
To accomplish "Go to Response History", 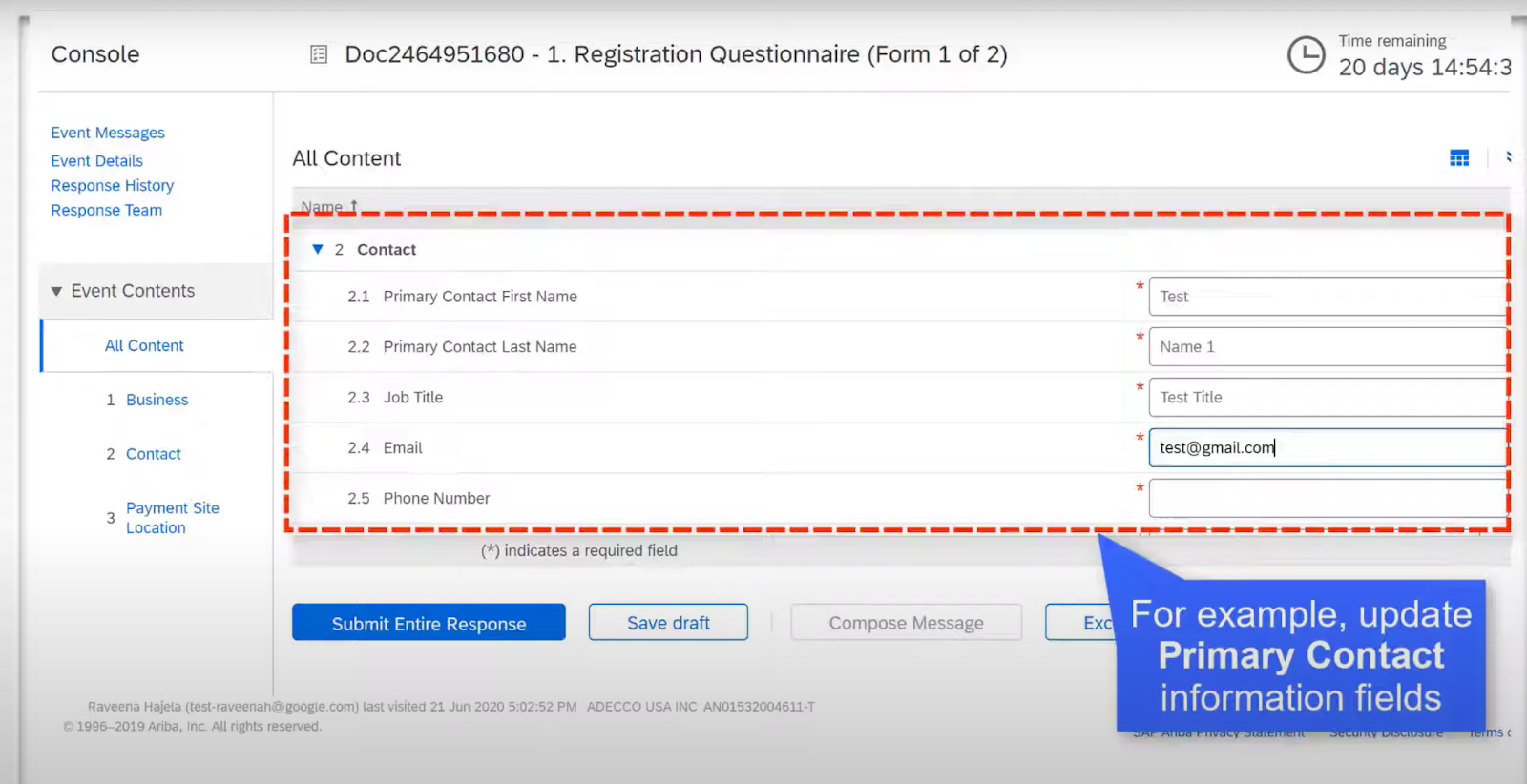I will tap(112, 185).
